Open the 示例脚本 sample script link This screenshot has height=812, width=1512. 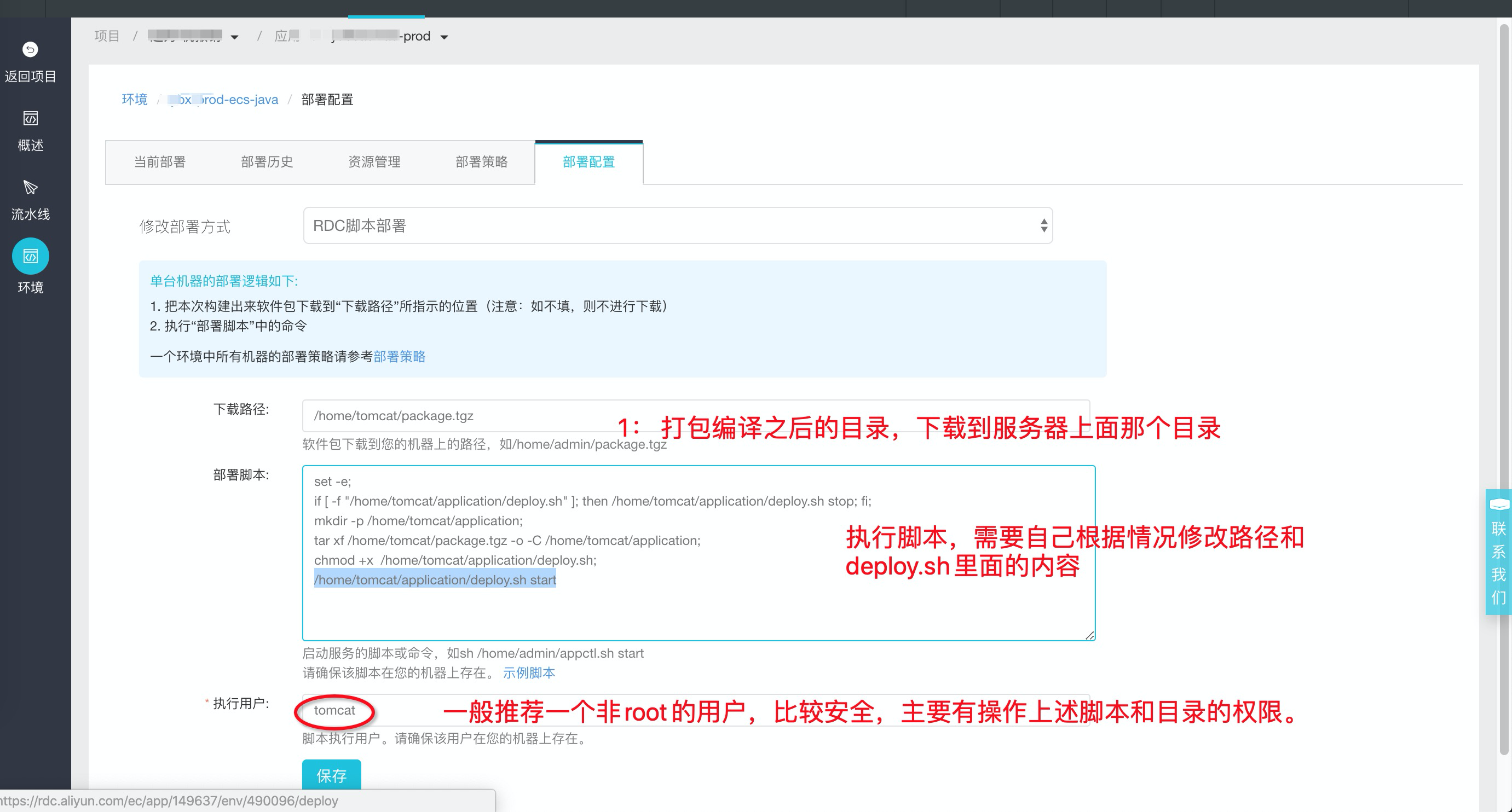pyautogui.click(x=529, y=673)
